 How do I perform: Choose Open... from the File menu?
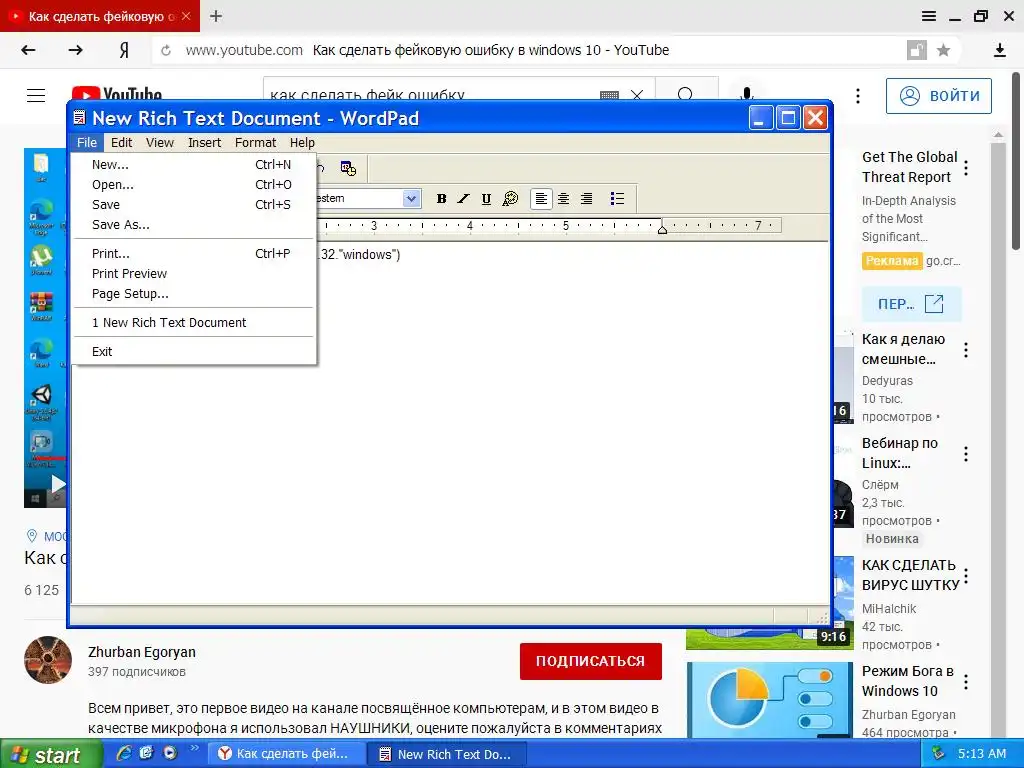point(193,185)
